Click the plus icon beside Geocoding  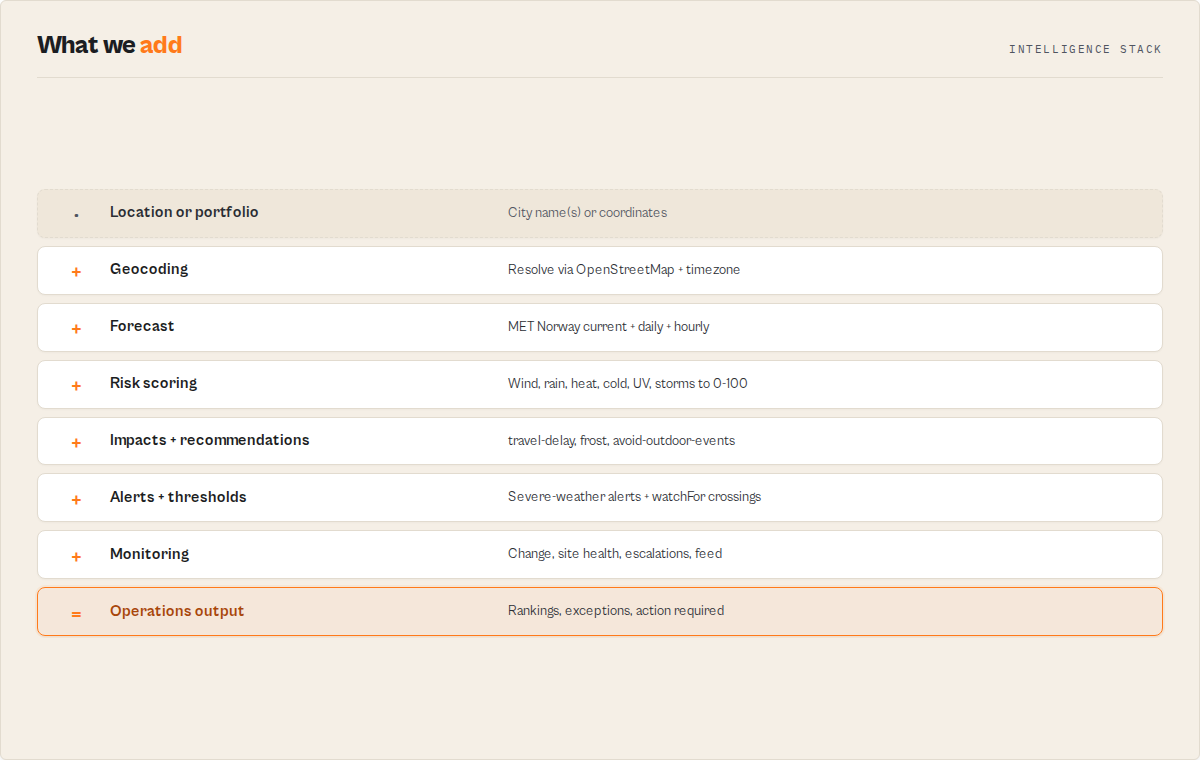tap(76, 272)
